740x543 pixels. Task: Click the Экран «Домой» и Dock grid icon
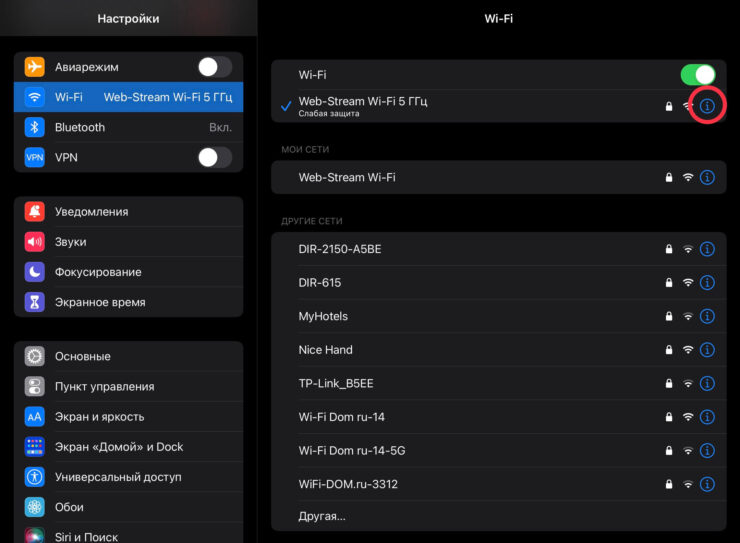click(x=34, y=447)
